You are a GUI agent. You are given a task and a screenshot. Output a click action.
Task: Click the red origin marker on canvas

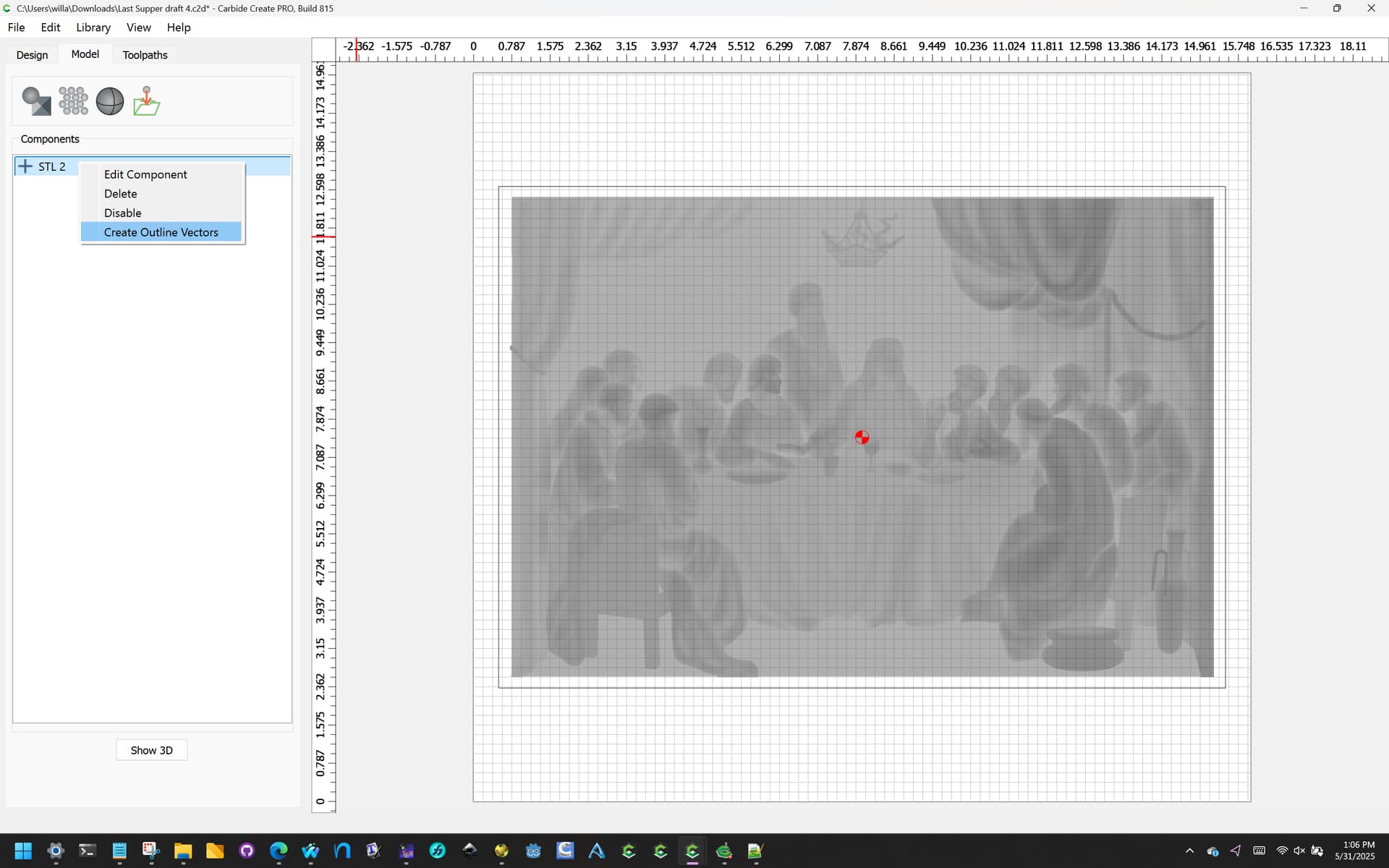click(862, 437)
